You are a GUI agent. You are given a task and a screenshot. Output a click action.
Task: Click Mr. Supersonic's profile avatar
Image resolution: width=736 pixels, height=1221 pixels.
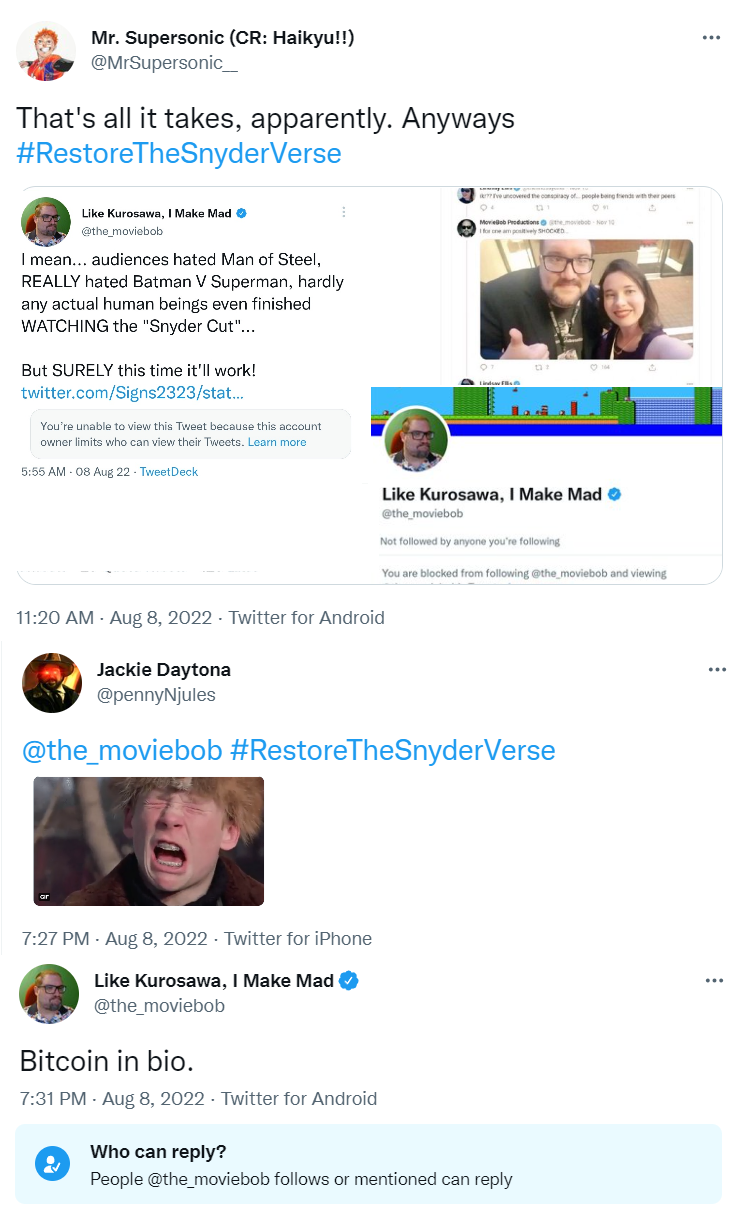(x=46, y=51)
